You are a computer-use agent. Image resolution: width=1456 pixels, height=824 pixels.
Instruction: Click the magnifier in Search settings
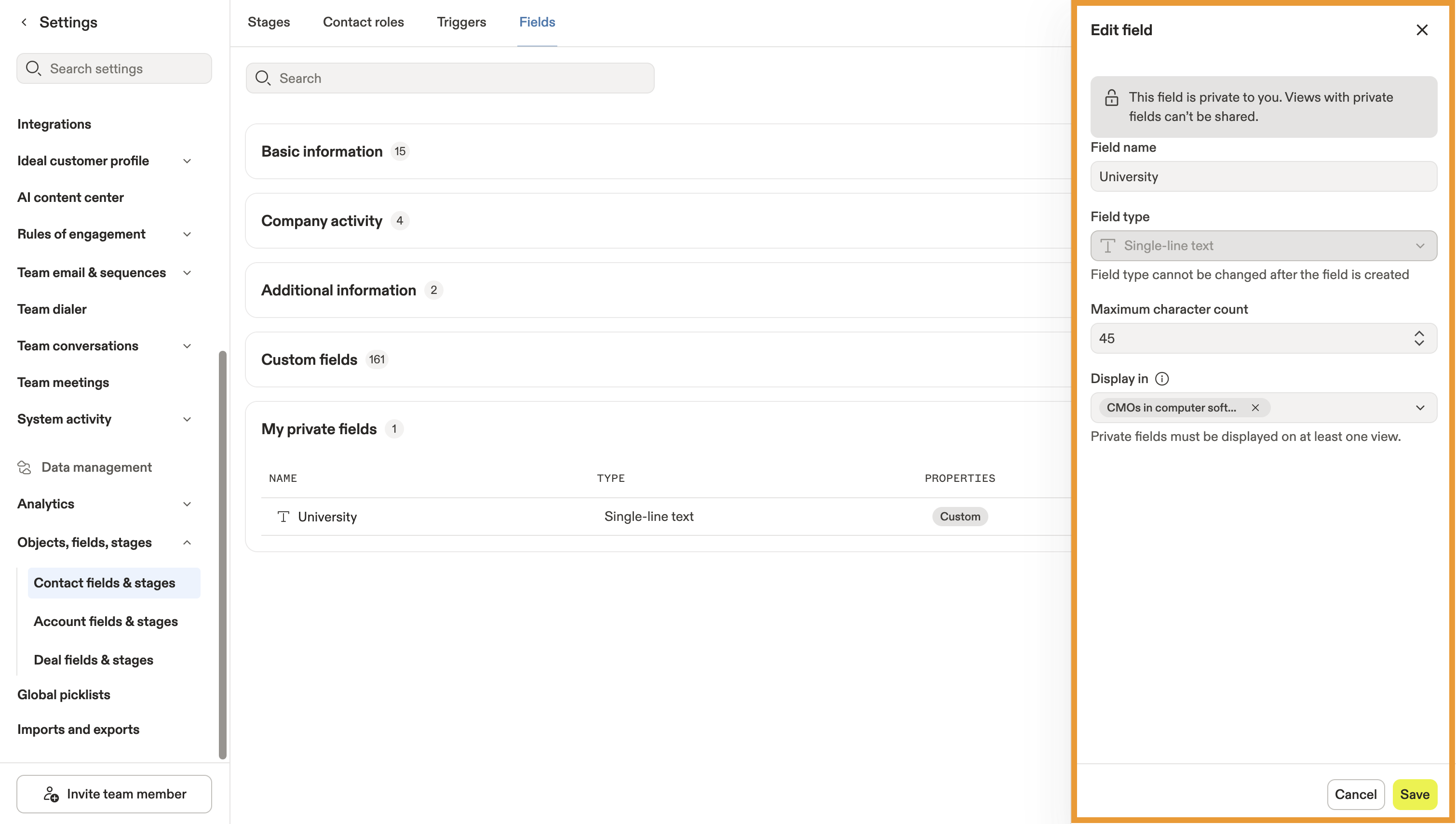pyautogui.click(x=33, y=68)
